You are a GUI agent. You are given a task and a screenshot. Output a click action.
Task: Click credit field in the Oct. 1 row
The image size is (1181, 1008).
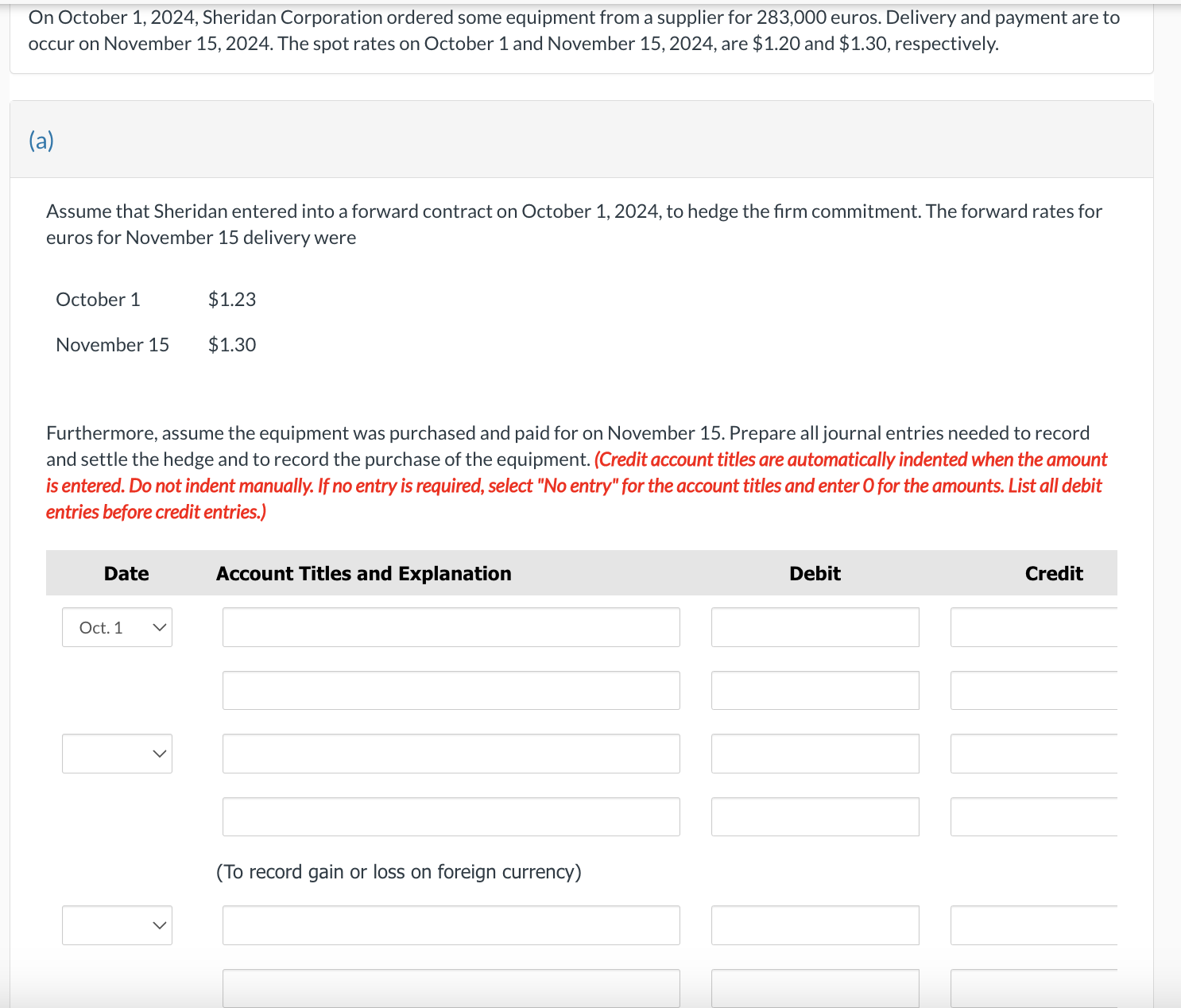point(1034,627)
